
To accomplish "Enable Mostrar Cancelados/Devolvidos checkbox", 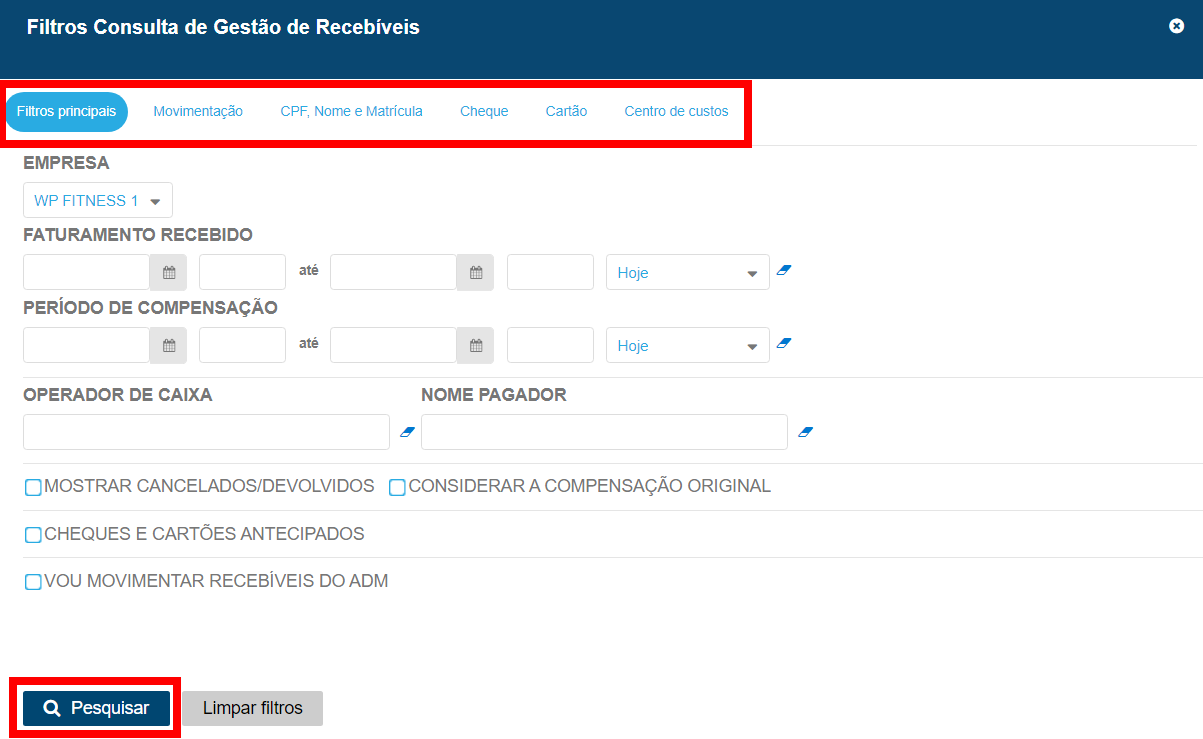I will click(33, 488).
